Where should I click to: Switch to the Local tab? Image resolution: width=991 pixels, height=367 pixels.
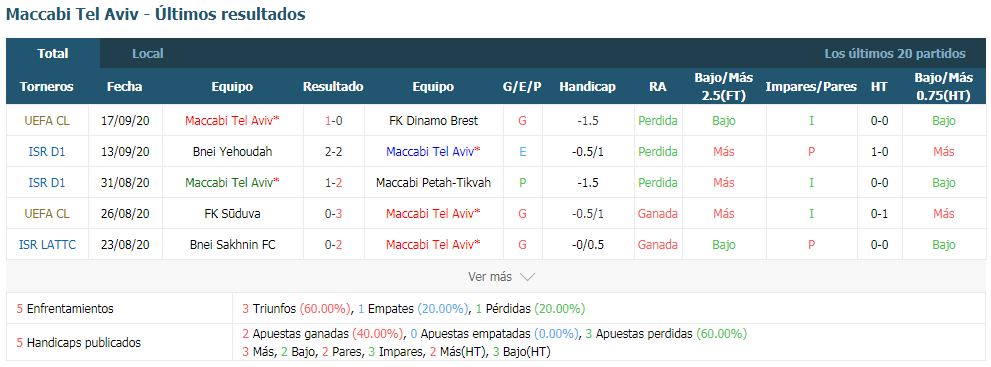click(x=147, y=54)
